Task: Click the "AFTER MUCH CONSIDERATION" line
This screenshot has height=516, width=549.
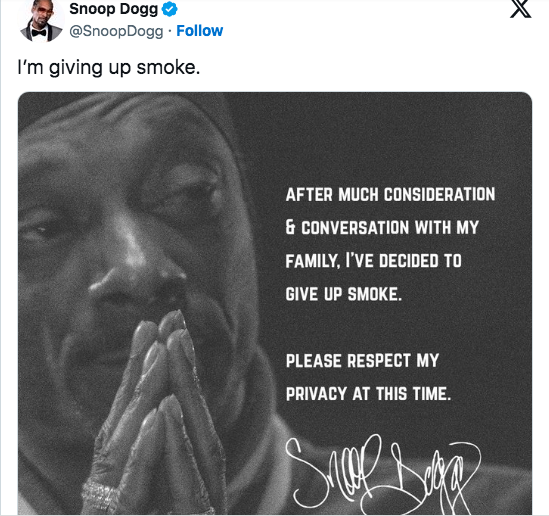Action: [x=390, y=195]
